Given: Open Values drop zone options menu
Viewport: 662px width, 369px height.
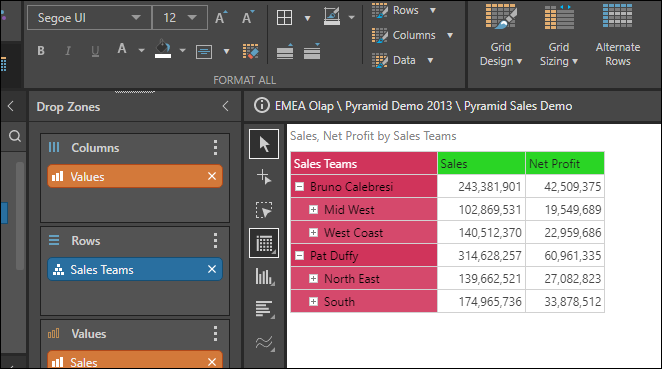Looking at the screenshot, I should point(215,334).
